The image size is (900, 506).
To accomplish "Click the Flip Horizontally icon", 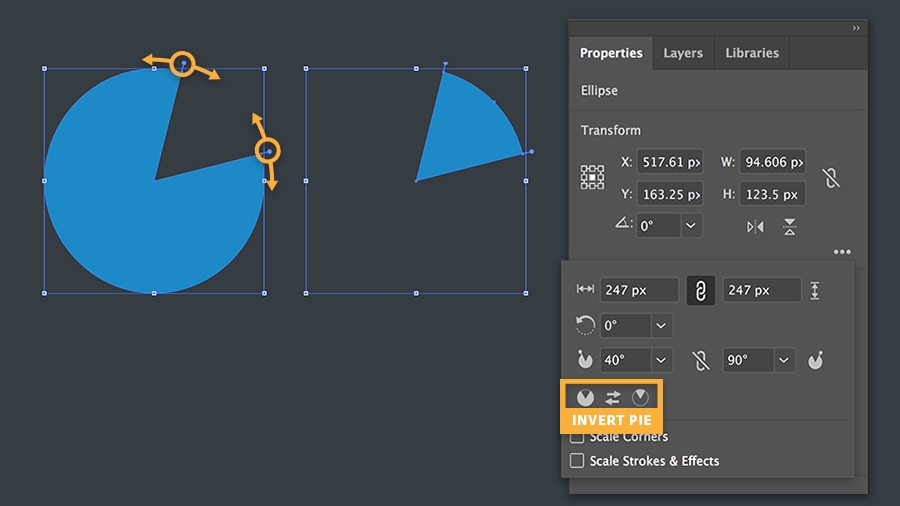I will (755, 226).
